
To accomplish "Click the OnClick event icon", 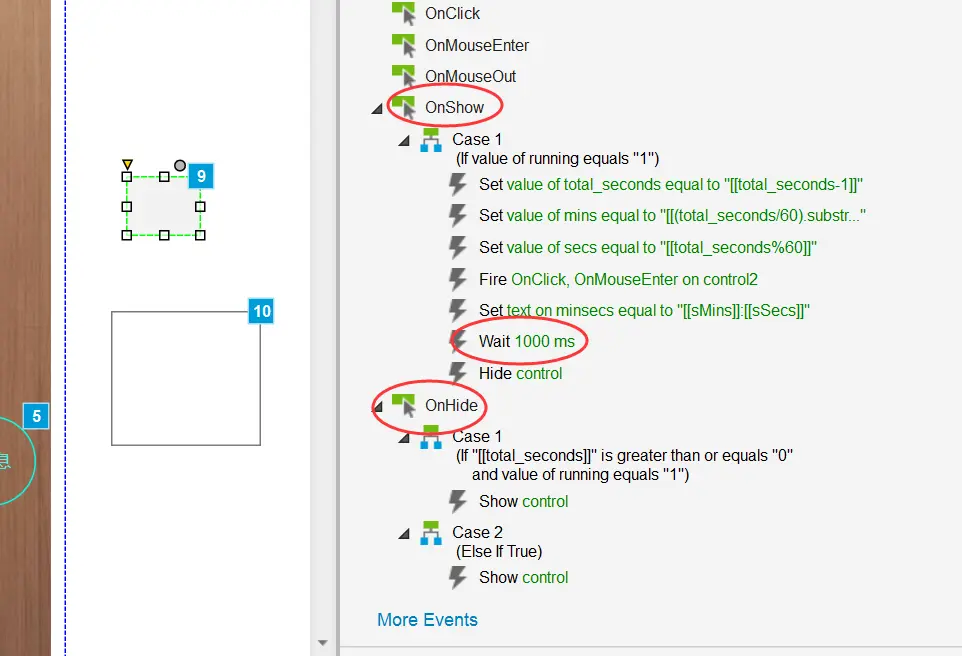I will (403, 14).
